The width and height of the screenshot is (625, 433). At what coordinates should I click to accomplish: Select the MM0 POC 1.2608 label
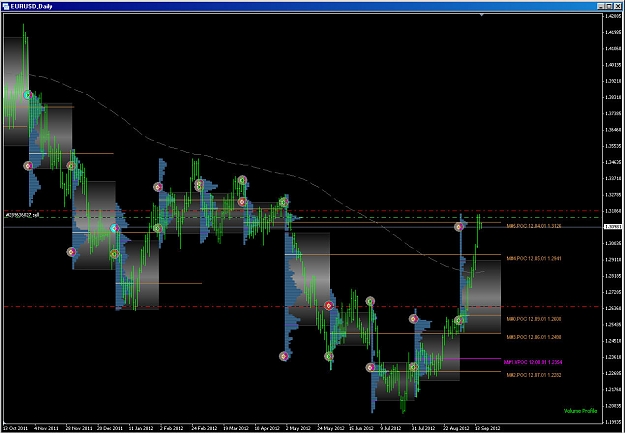(534, 319)
